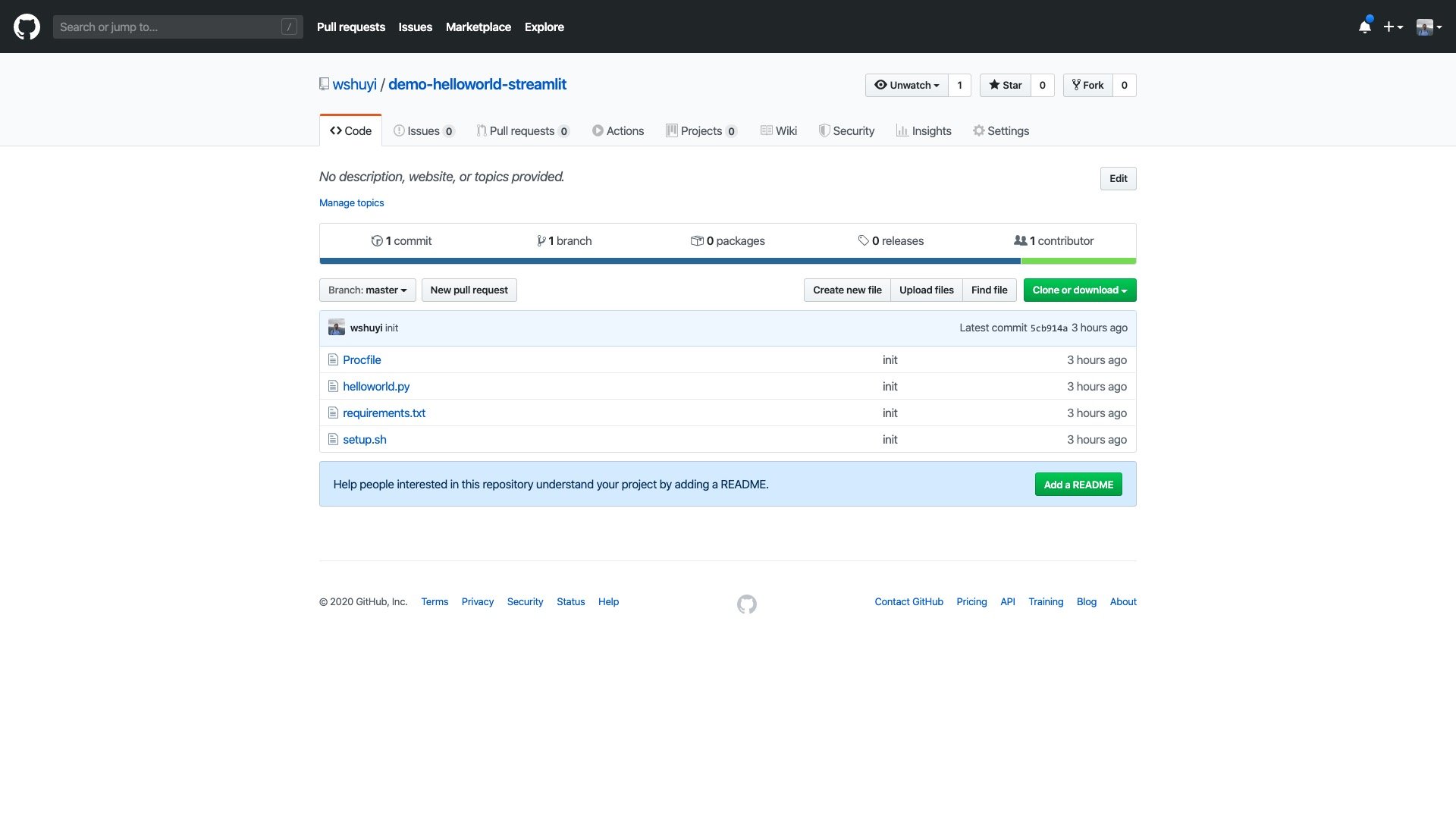Open footer Privacy link
Viewport: 1456px width, 819px height.
point(478,601)
